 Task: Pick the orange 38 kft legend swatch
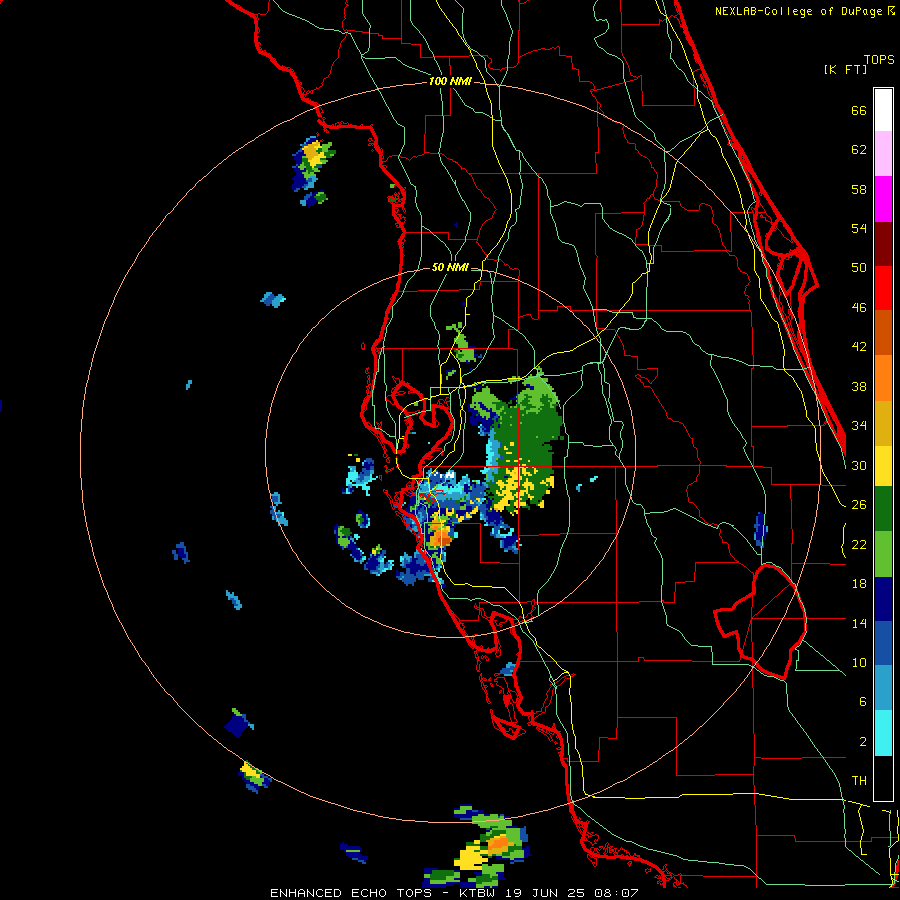[x=883, y=377]
